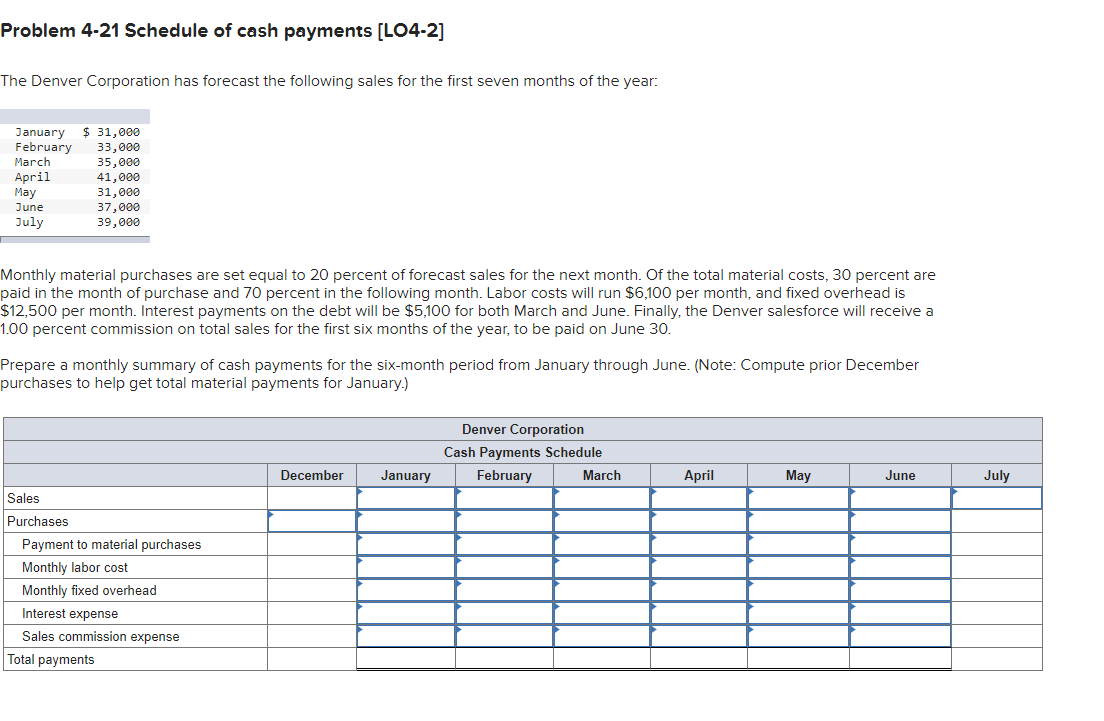Click February Payment to material purchases cell

(x=504, y=544)
